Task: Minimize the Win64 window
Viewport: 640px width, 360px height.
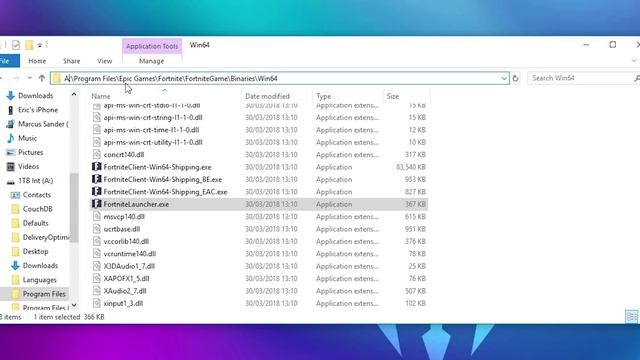Action: (x=587, y=44)
